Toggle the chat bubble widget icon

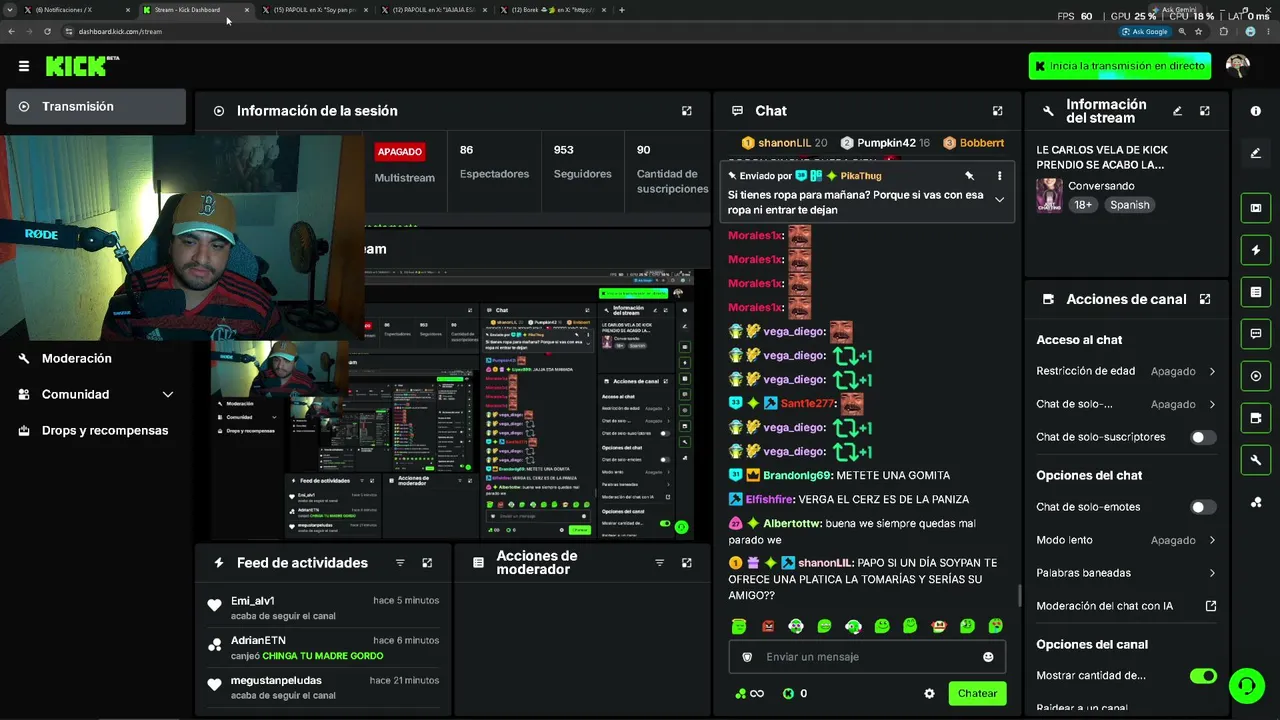coord(1256,334)
